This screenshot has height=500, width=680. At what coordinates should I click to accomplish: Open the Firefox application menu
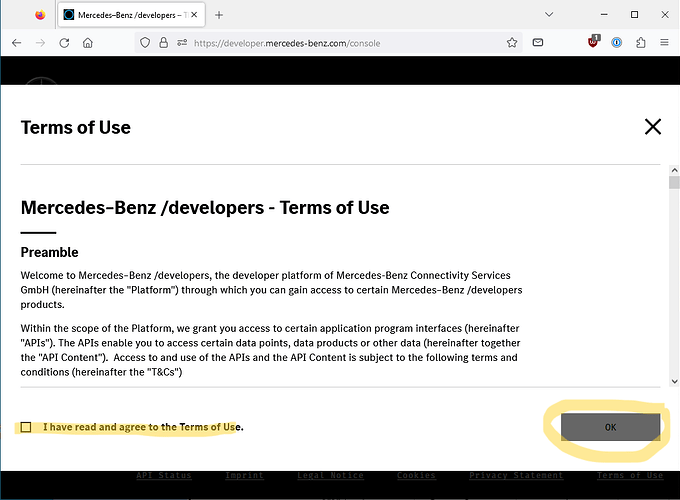pyautogui.click(x=664, y=42)
